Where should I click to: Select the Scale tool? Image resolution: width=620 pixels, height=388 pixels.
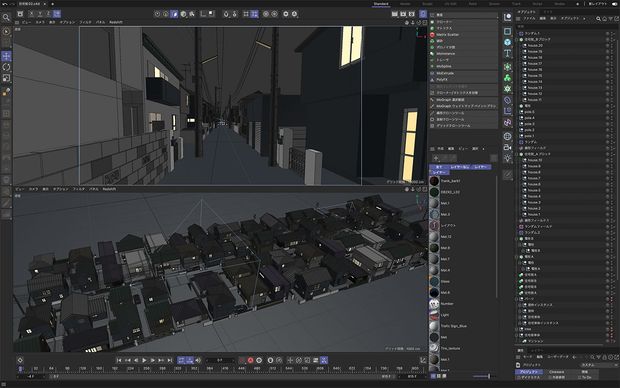point(6,78)
